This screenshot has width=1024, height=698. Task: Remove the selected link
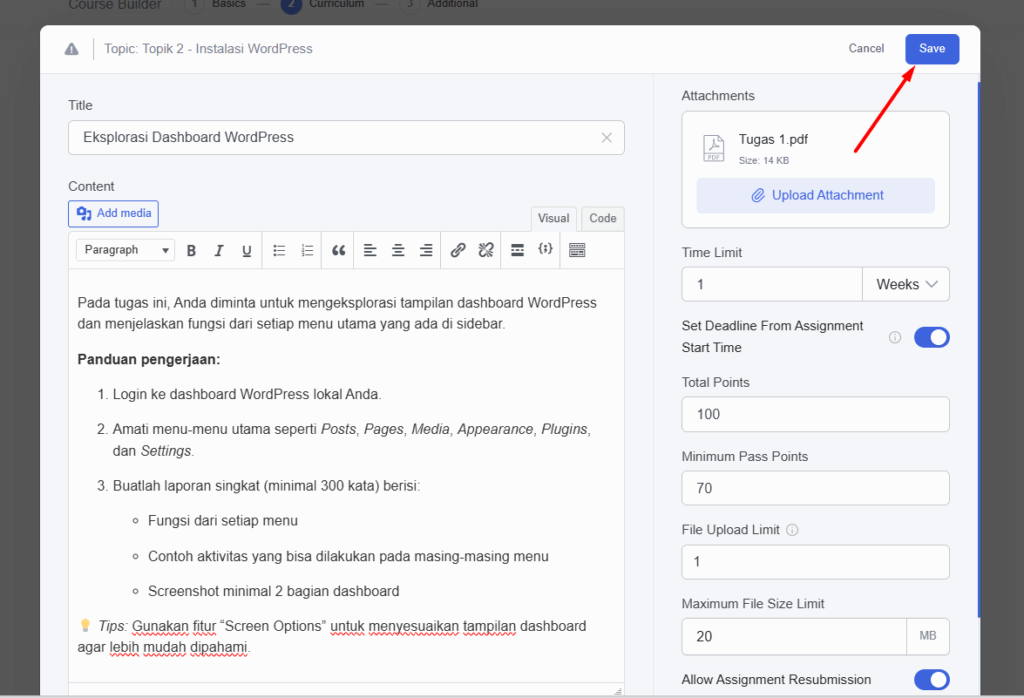tap(485, 250)
